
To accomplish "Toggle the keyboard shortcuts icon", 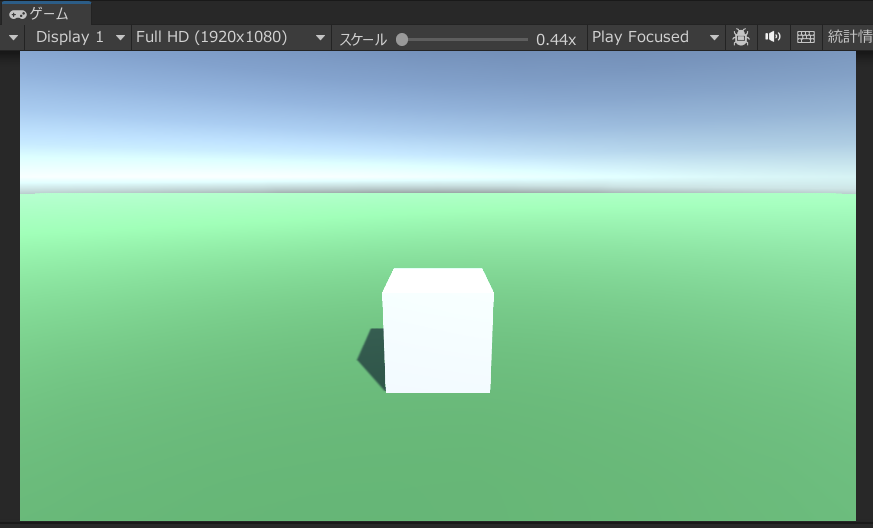I will (x=806, y=37).
